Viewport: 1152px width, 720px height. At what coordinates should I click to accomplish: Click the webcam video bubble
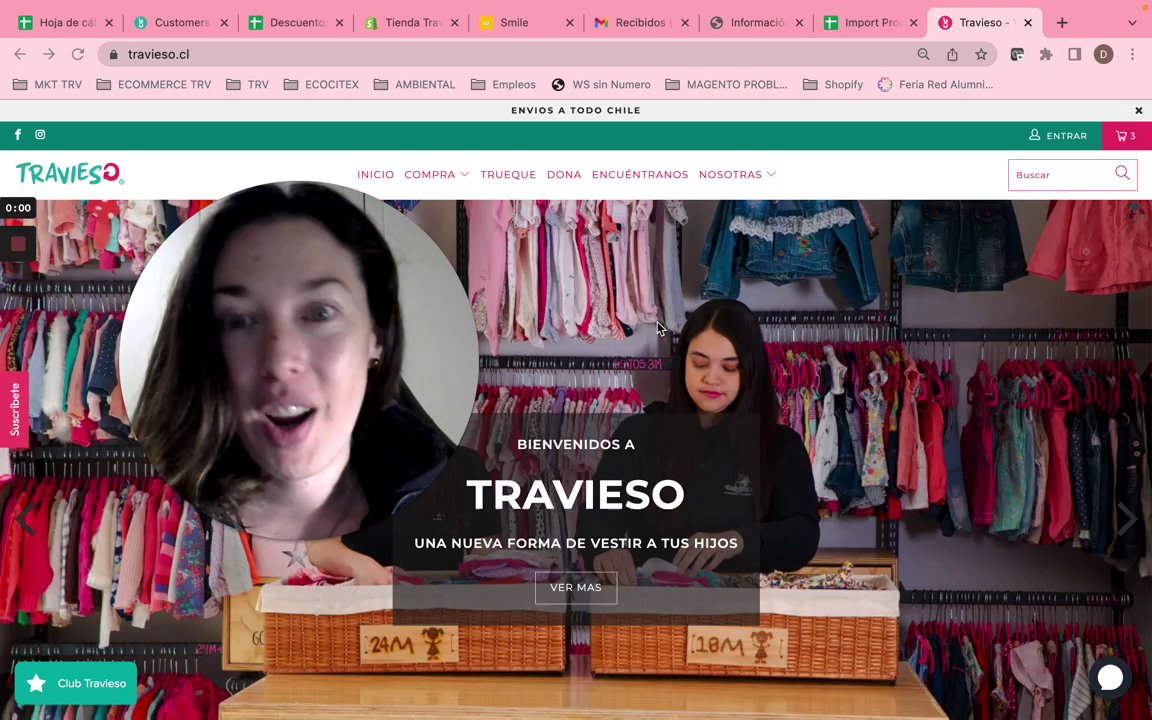(298, 360)
